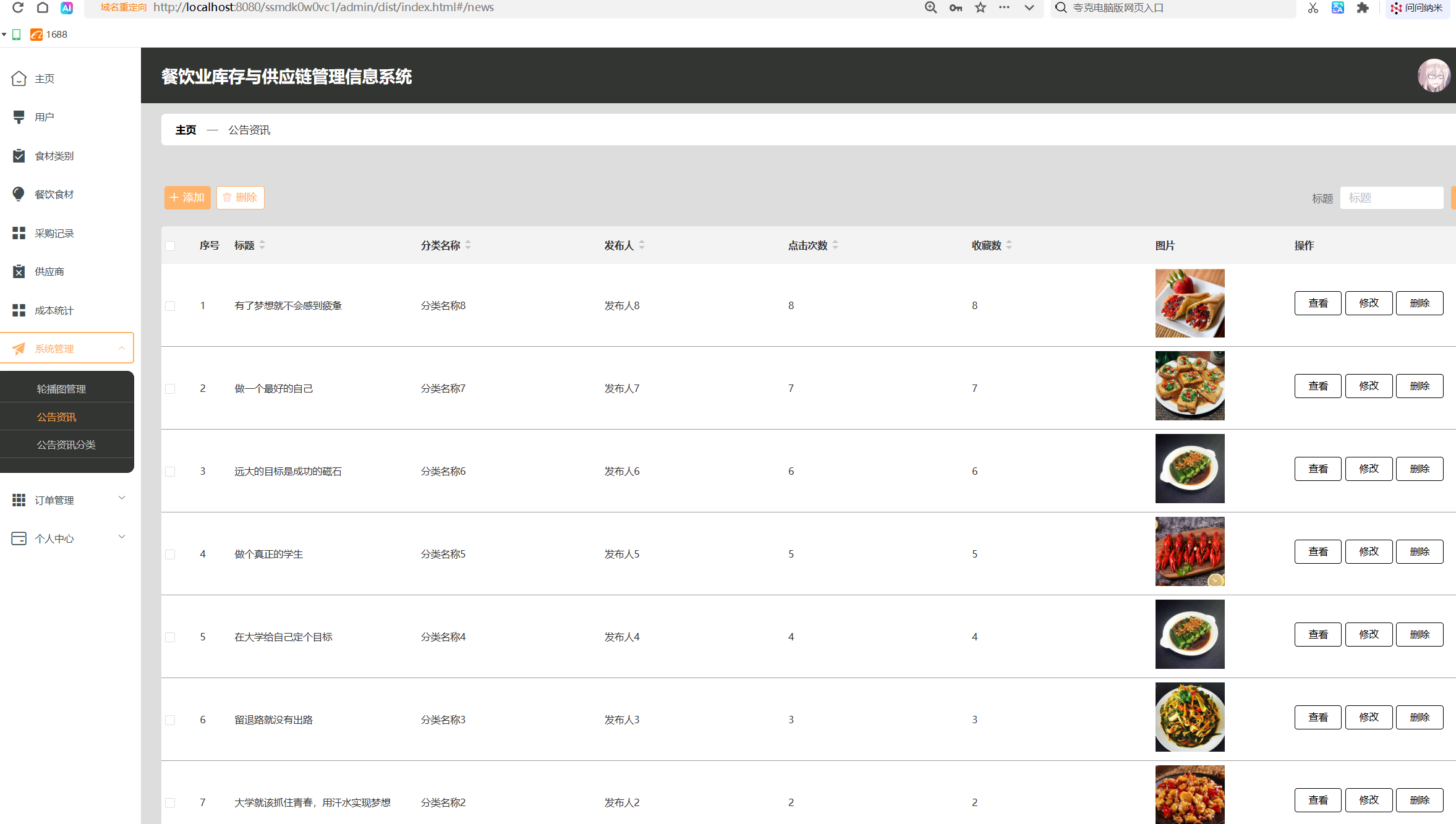Click 查看 for row 发布人8
Screen dimensions: 1456x824
point(1318,304)
